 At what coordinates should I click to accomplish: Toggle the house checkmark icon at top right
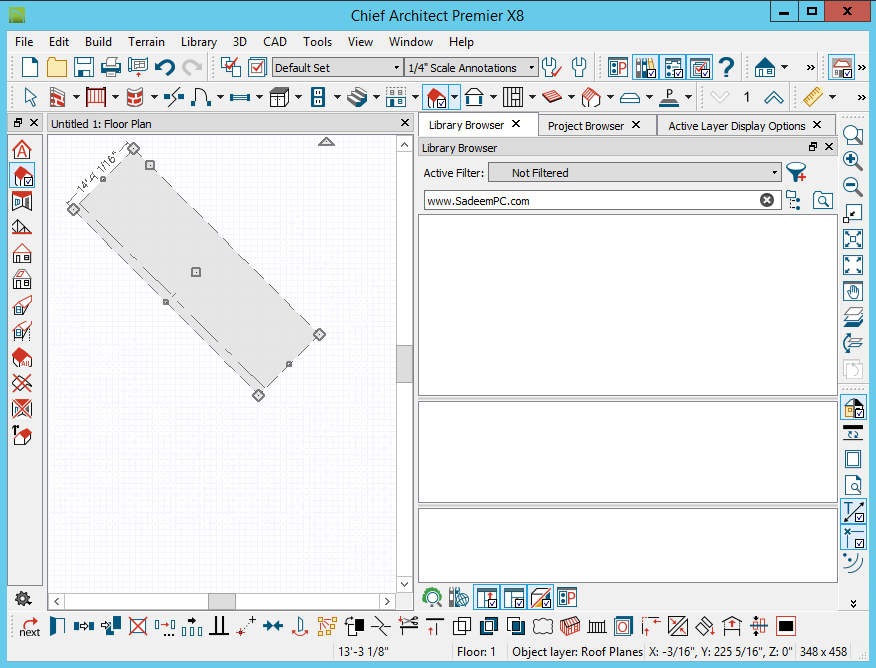coord(841,68)
